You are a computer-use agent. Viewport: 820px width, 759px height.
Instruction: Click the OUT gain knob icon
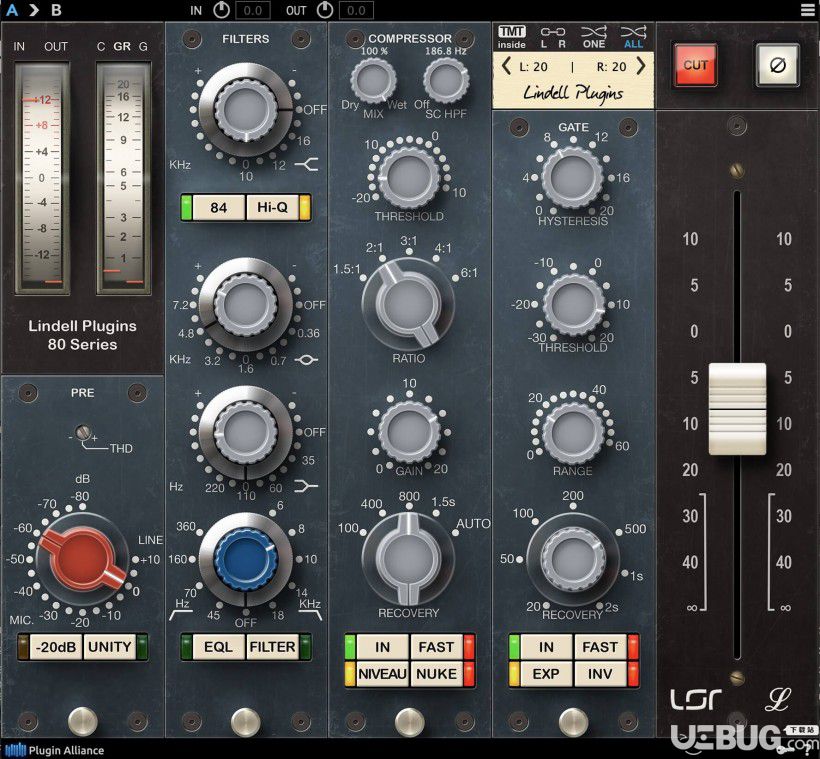coord(325,10)
